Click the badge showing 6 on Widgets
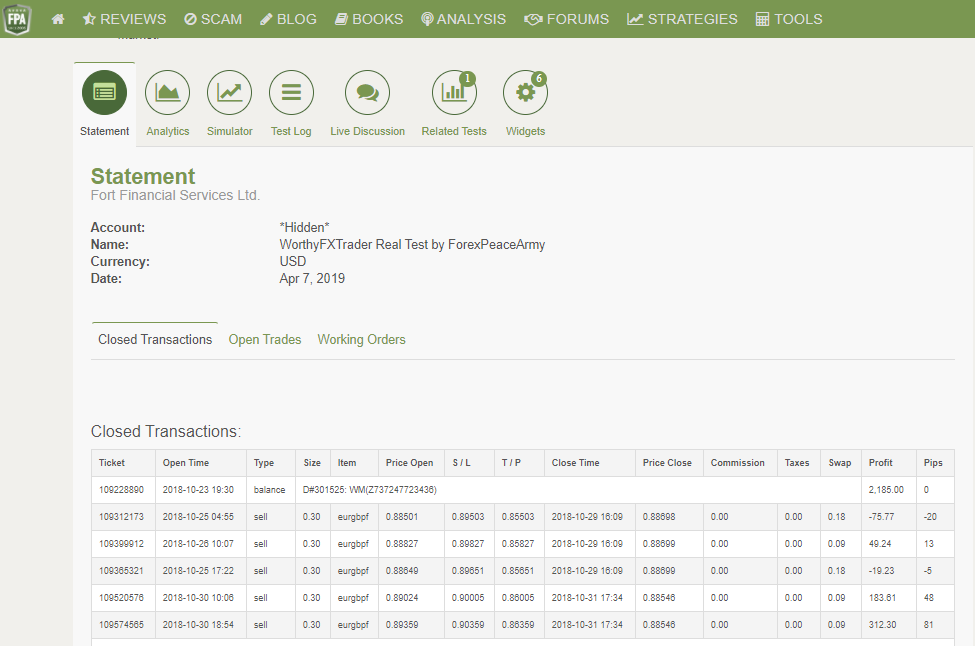This screenshot has height=646, width=975. [x=539, y=78]
